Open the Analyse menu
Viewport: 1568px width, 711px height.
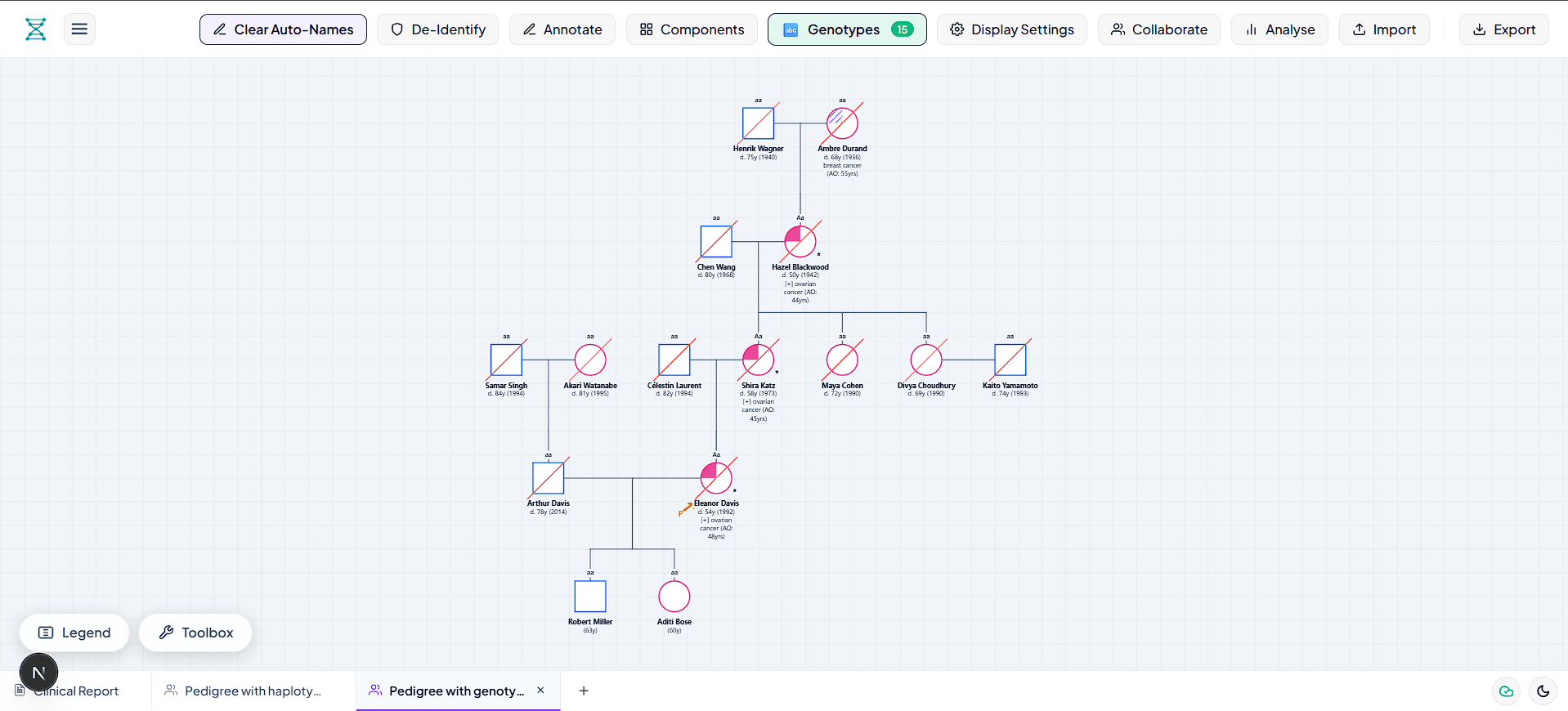[x=1279, y=29]
